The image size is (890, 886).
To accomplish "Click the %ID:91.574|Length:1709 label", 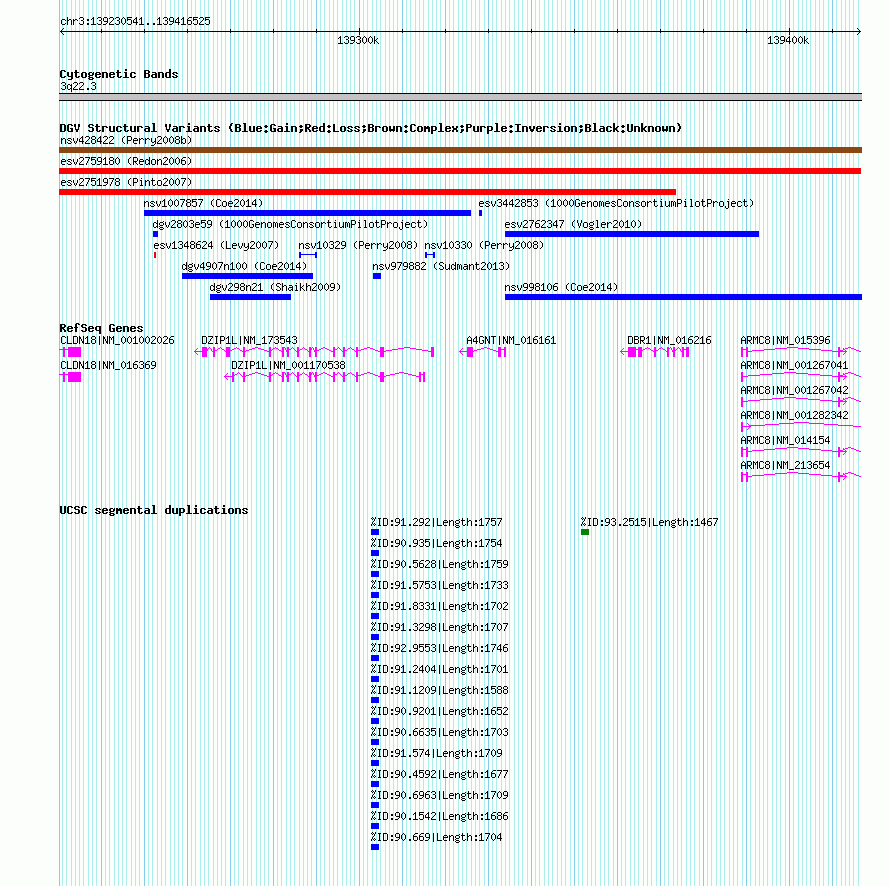I will (436, 753).
